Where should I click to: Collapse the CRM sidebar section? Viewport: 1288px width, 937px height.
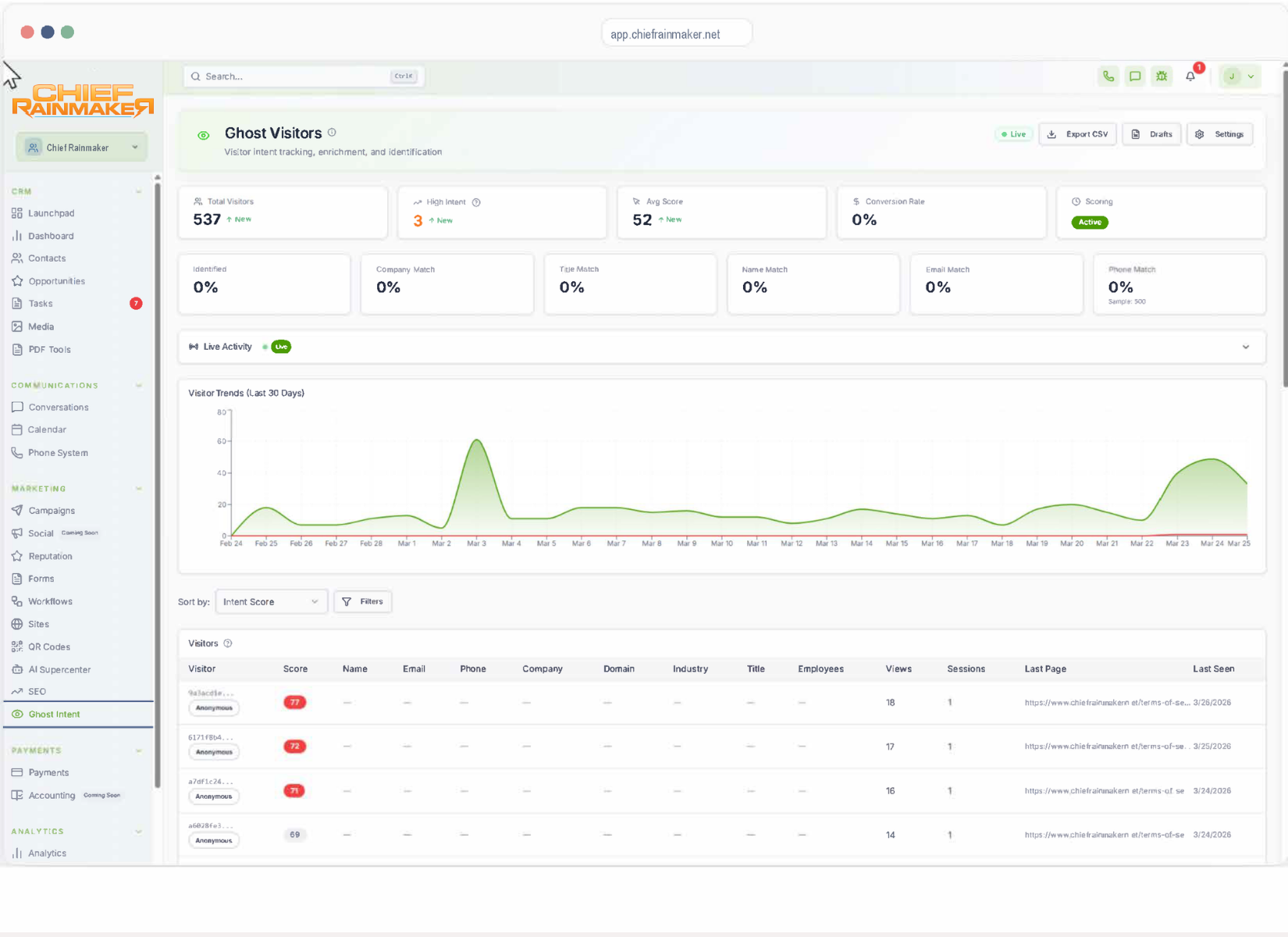138,191
